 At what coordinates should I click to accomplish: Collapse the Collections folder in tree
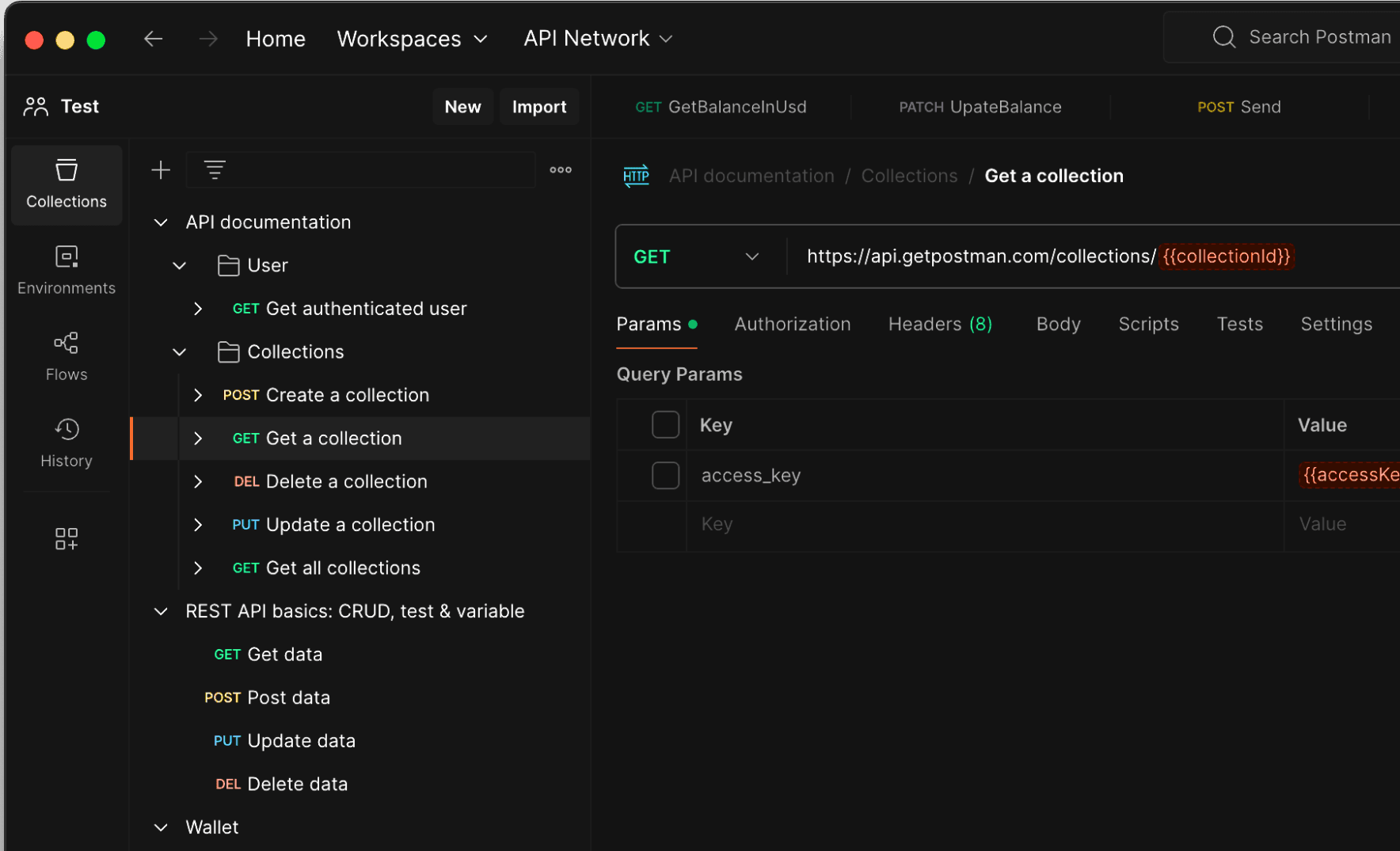tap(180, 351)
